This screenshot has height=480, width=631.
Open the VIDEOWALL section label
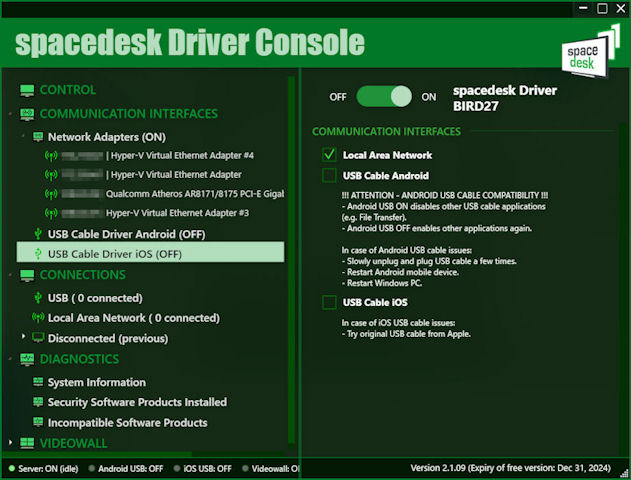pyautogui.click(x=73, y=443)
